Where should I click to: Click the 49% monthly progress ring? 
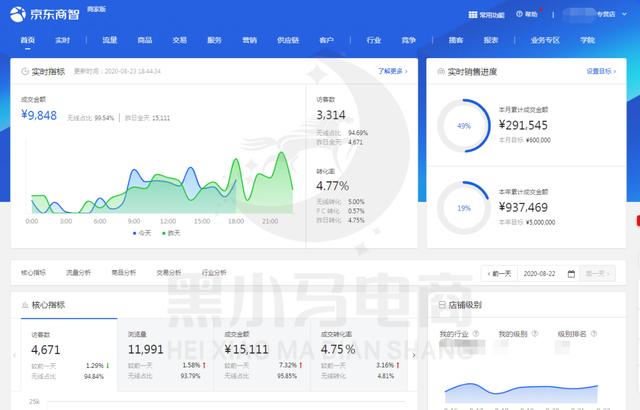pyautogui.click(x=464, y=126)
